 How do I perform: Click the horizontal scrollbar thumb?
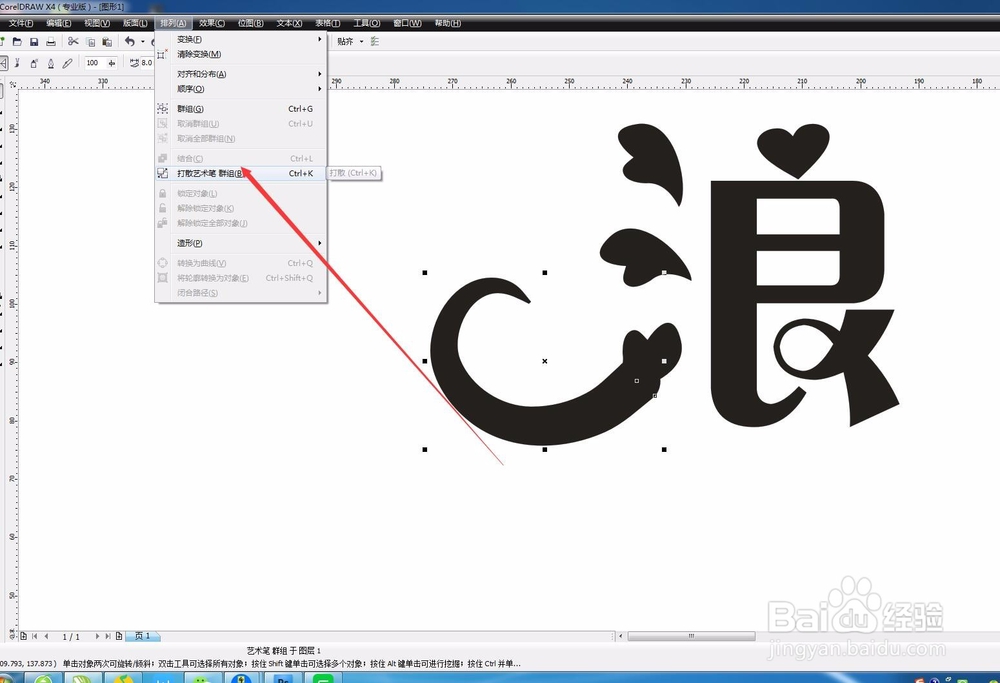(691, 636)
